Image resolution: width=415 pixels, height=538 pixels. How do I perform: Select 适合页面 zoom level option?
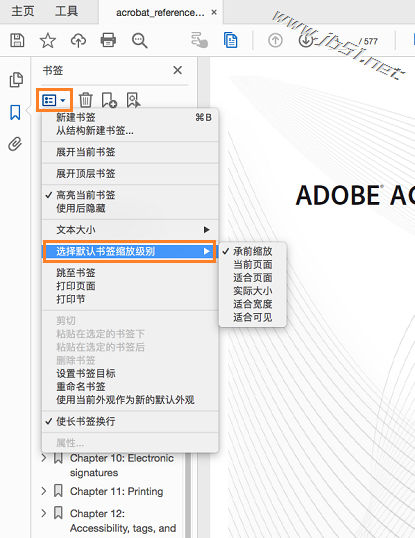click(253, 278)
